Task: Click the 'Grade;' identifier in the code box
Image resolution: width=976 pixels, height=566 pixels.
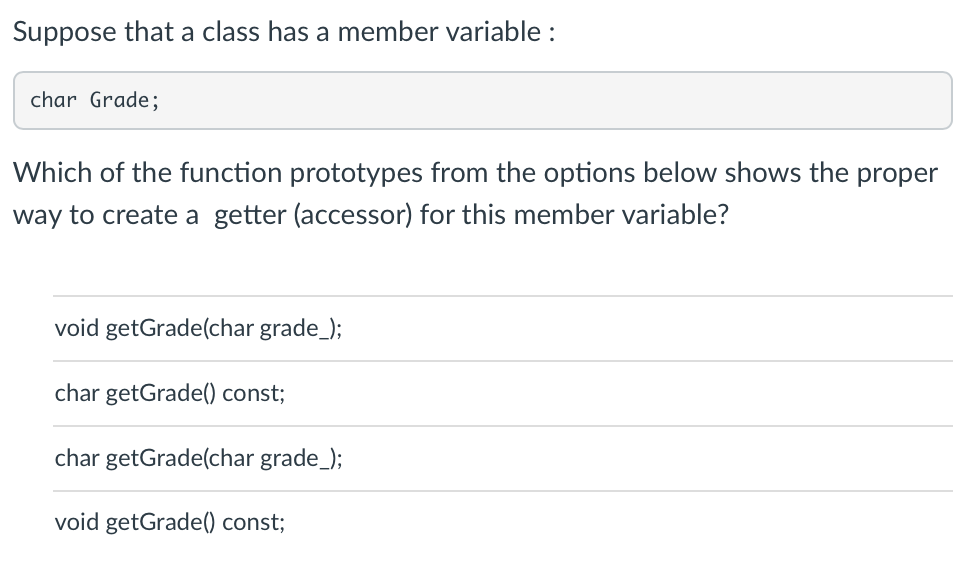Action: point(124,100)
